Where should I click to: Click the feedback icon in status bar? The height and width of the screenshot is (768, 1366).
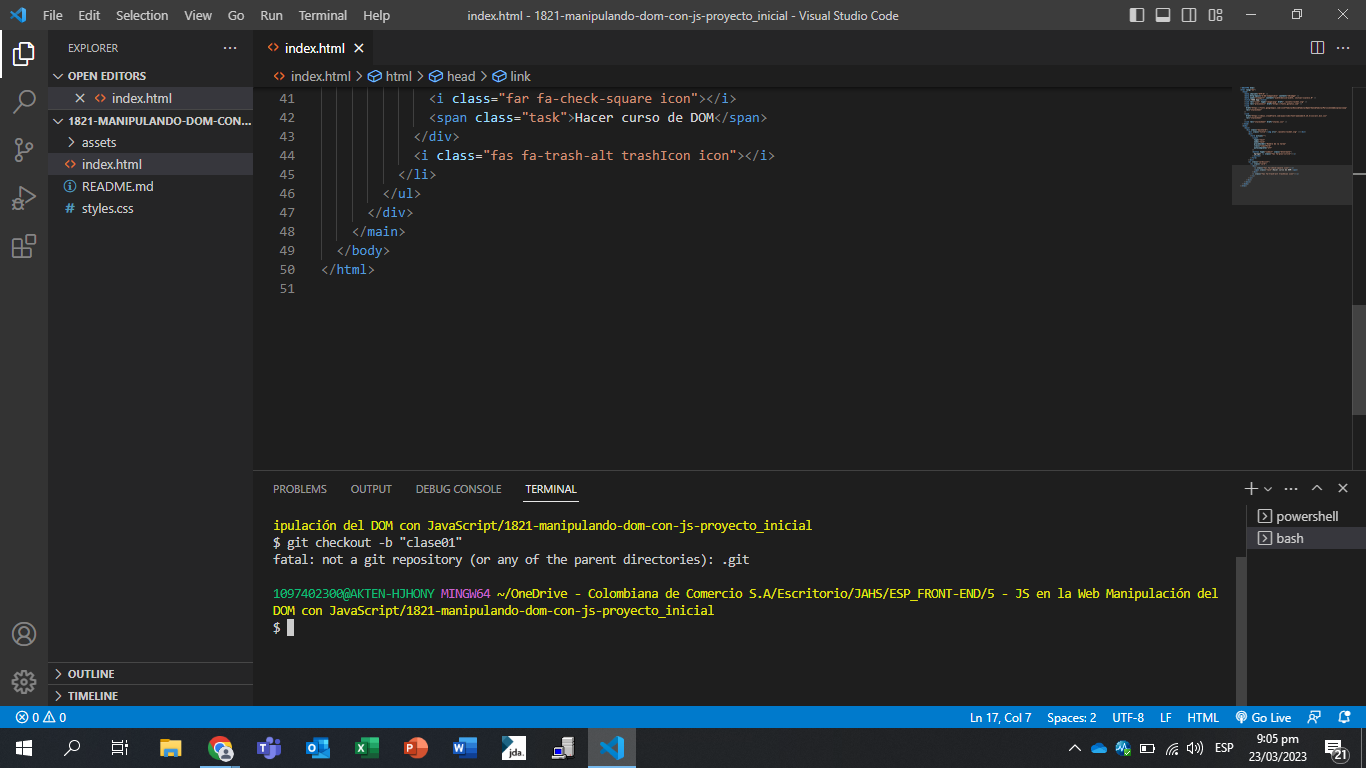click(x=1315, y=717)
